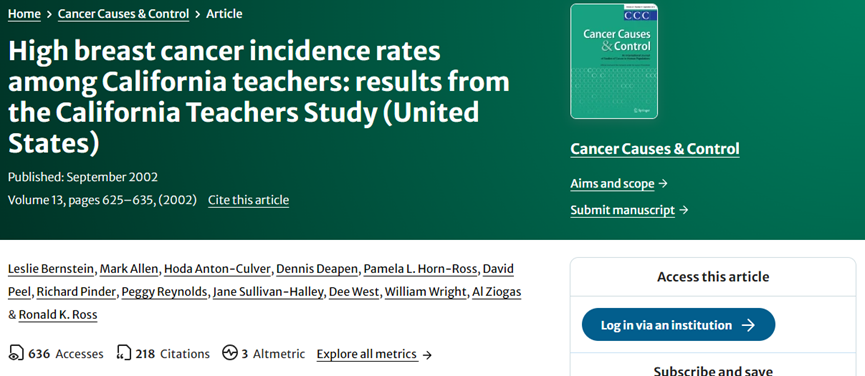Click the arrow beside Submit manuscript
The width and height of the screenshot is (865, 376).
684,210
